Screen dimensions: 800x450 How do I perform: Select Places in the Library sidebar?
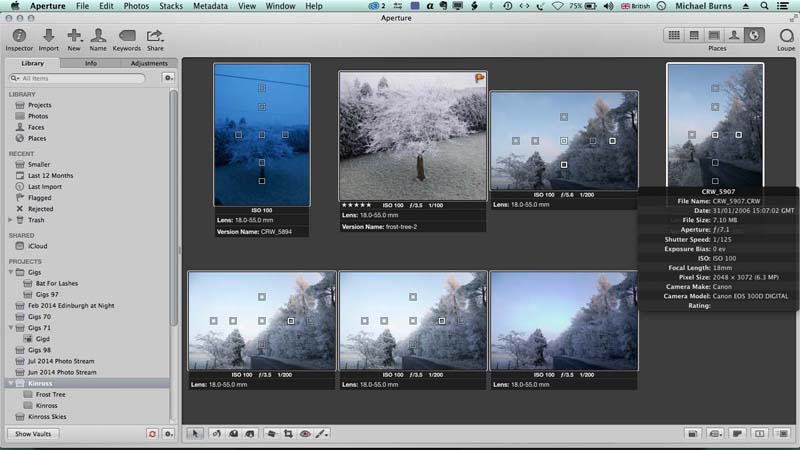(36, 138)
